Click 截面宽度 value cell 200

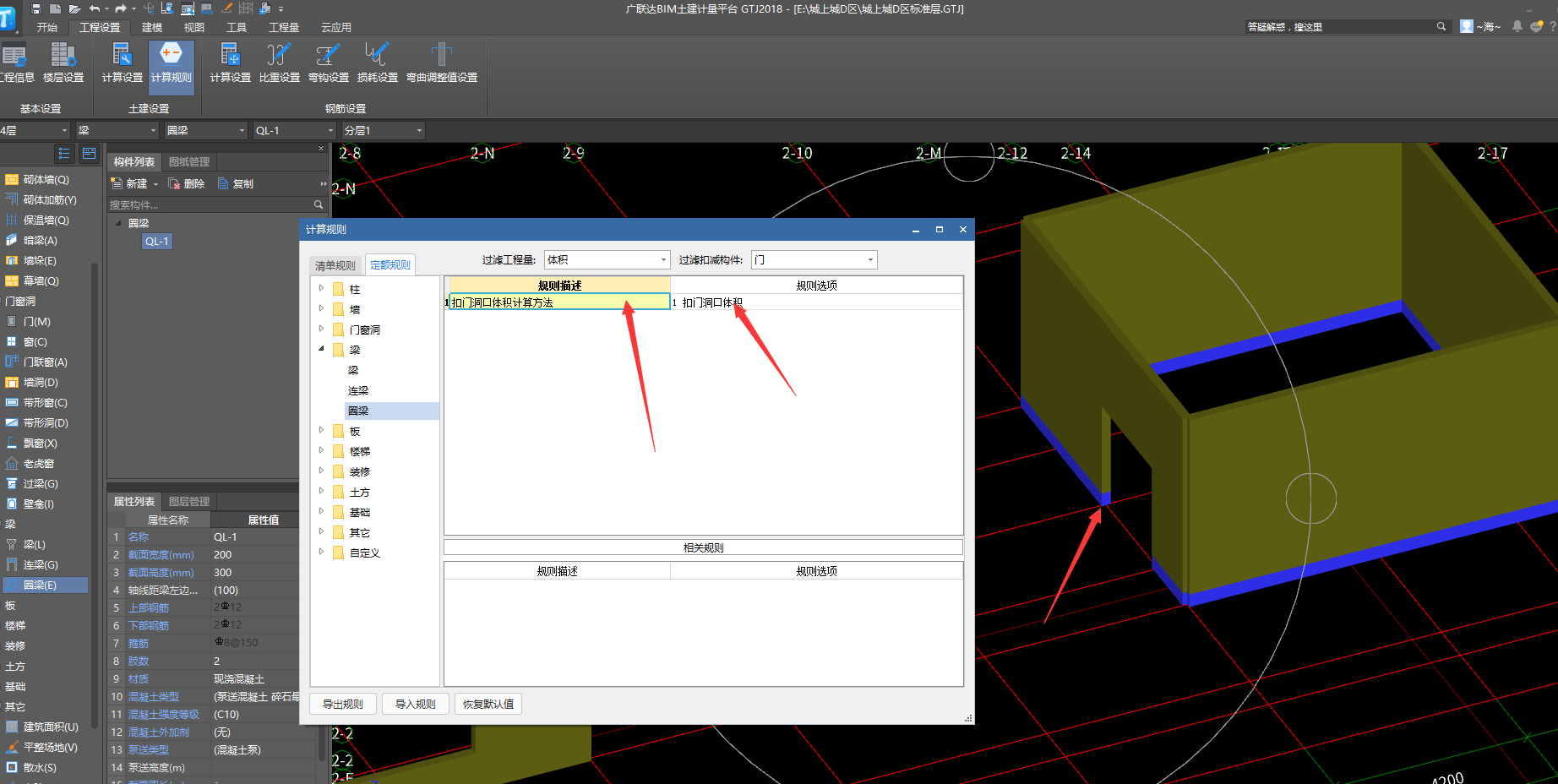coord(255,555)
